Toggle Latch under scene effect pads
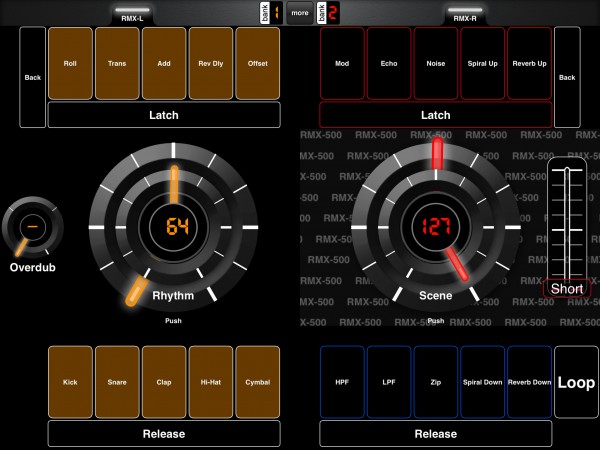The image size is (600, 450). [x=436, y=115]
